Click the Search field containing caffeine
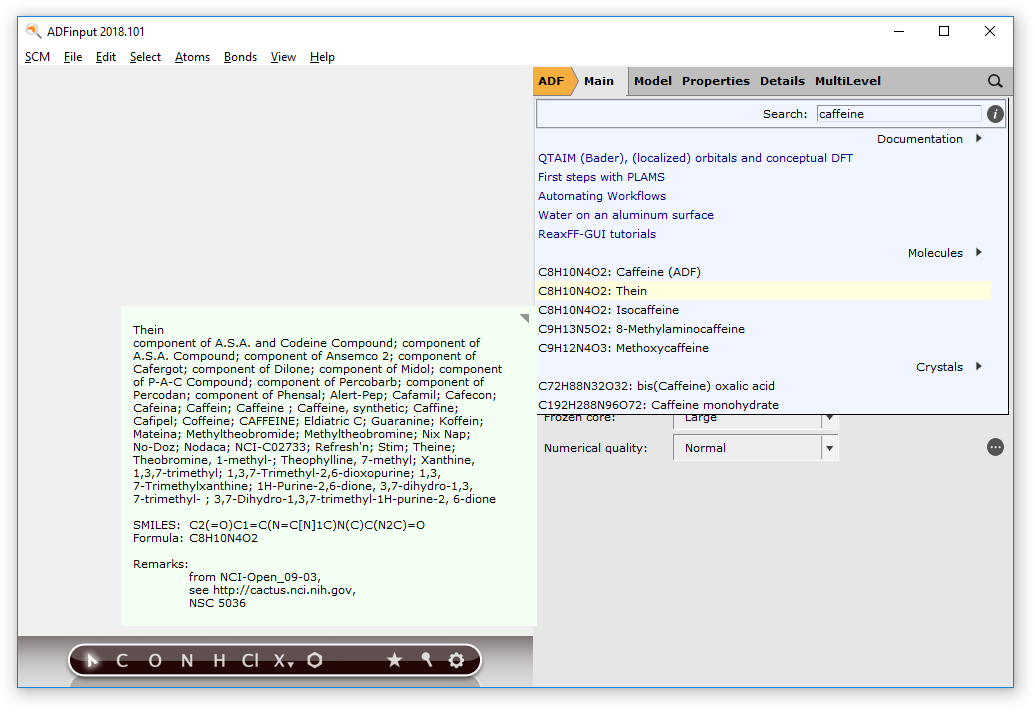The image size is (1035, 710). pos(899,114)
